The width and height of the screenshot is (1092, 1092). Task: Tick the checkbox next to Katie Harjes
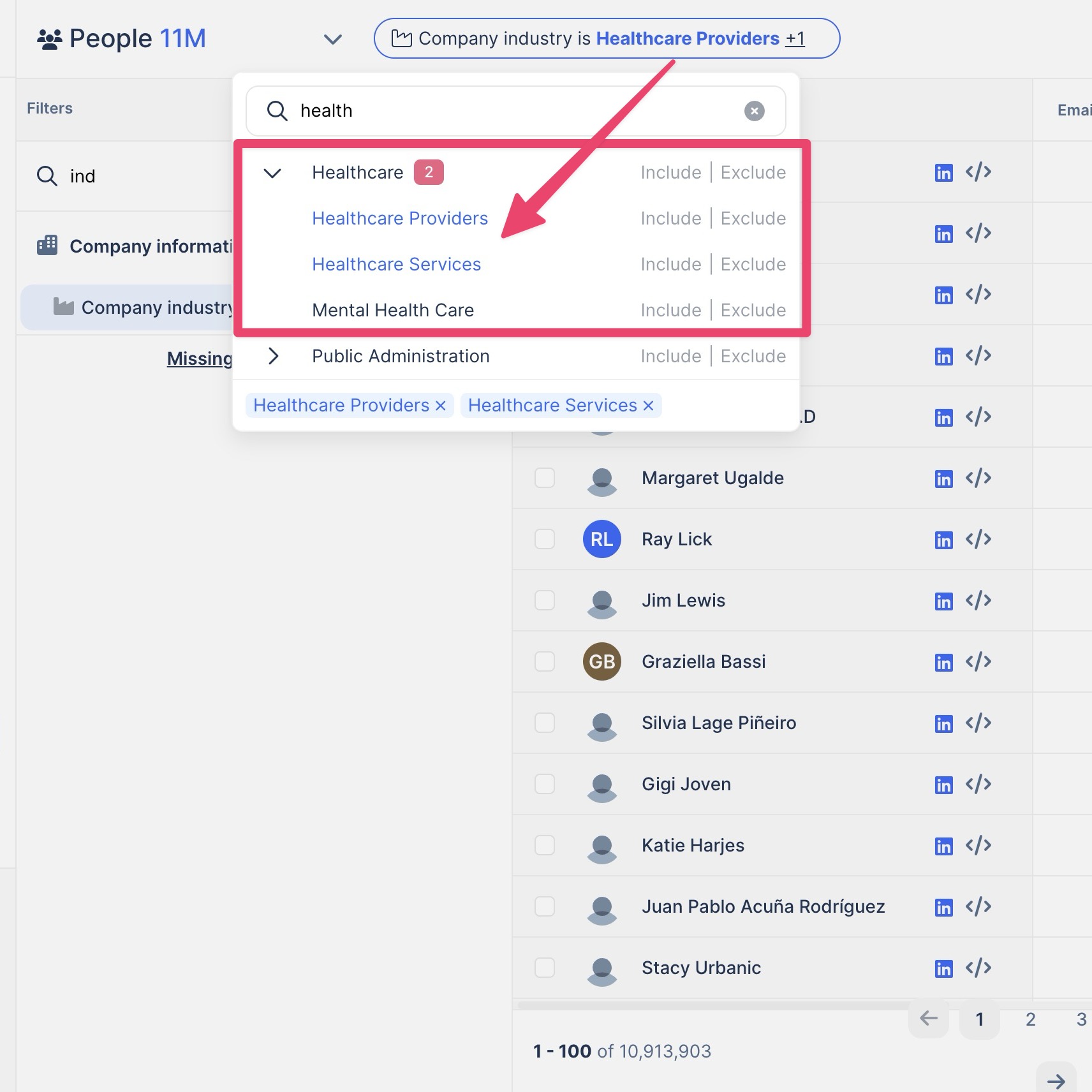click(544, 845)
